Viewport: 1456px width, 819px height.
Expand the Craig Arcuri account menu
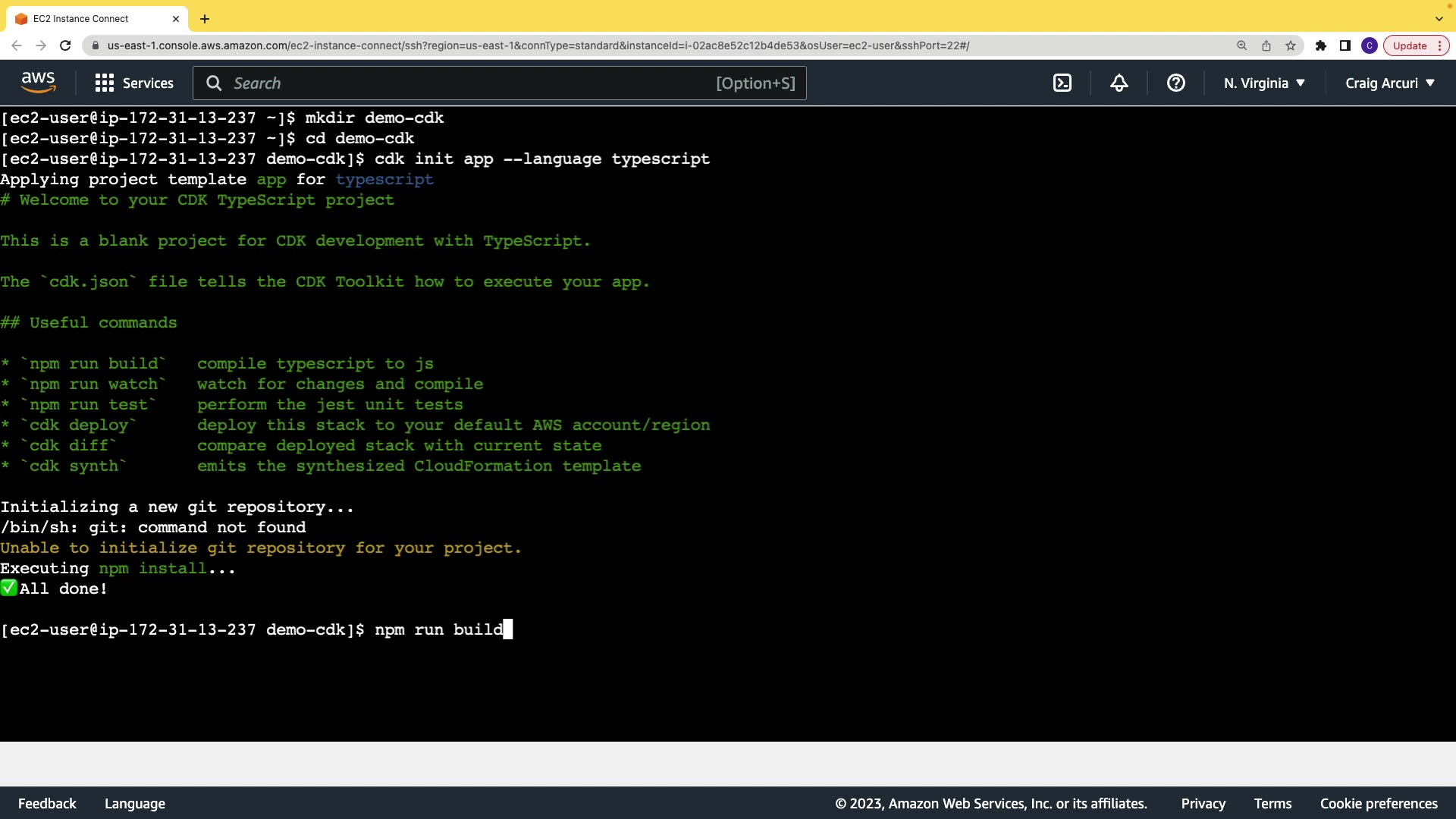point(1390,83)
